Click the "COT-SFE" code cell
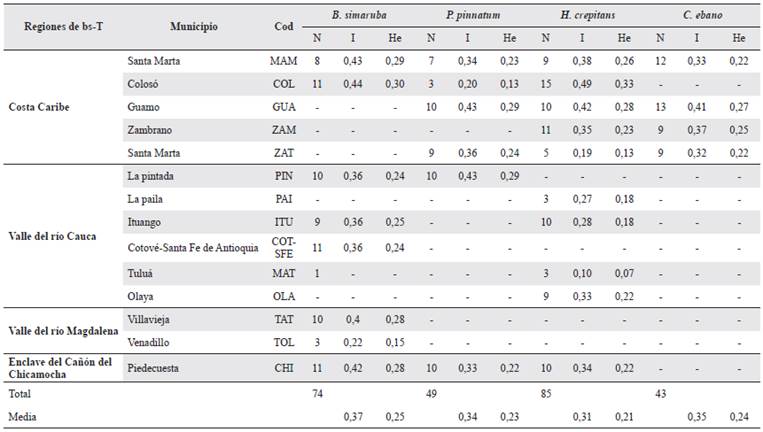763x432 pixels. pyautogui.click(x=283, y=247)
